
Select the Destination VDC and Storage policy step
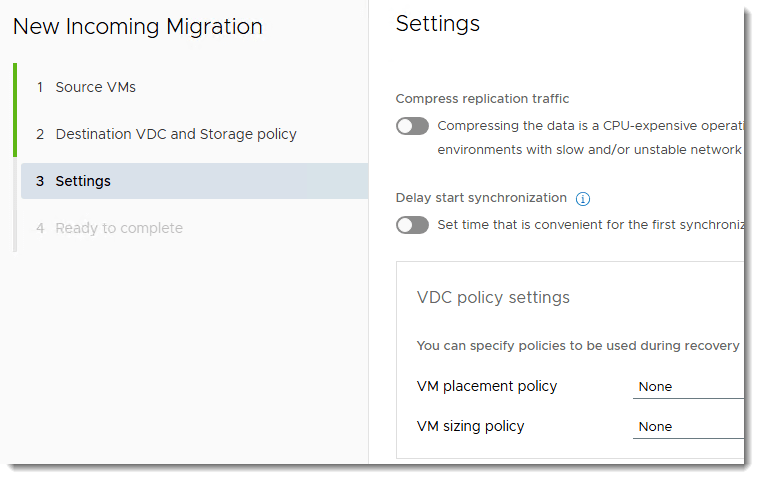[x=176, y=134]
